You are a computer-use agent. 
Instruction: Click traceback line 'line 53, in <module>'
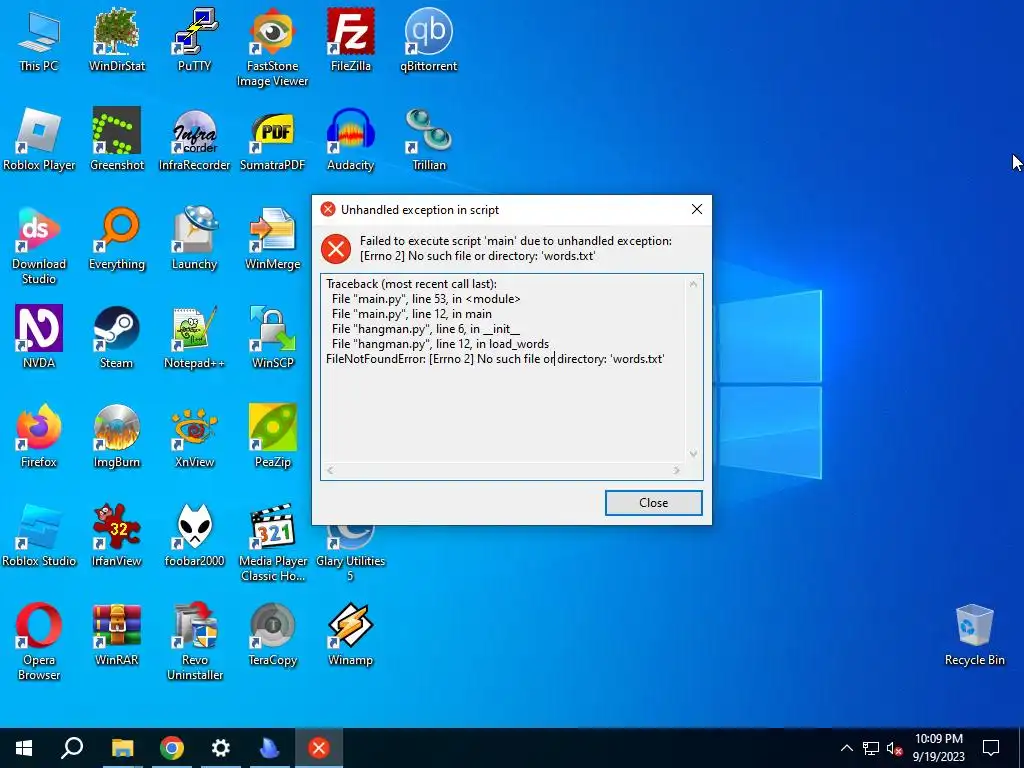pos(426,298)
